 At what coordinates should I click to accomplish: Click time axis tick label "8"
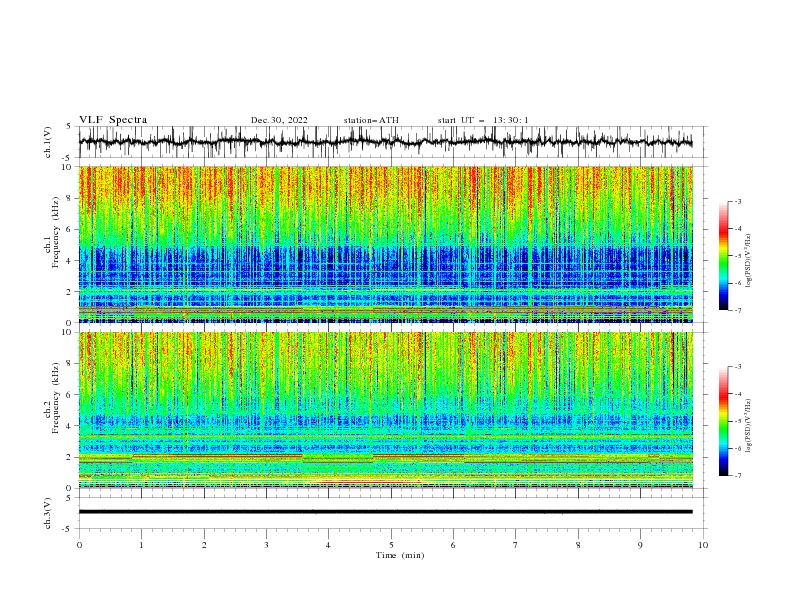pyautogui.click(x=578, y=545)
